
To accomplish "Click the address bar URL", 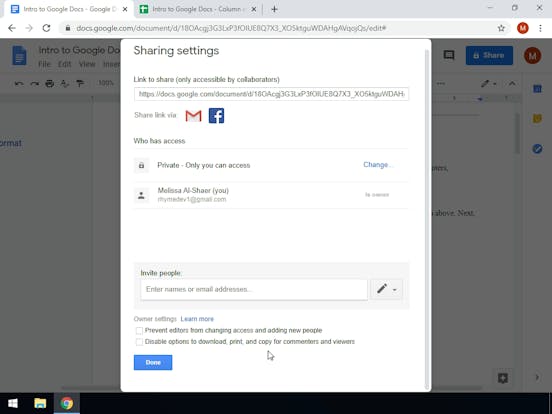I will [231, 28].
